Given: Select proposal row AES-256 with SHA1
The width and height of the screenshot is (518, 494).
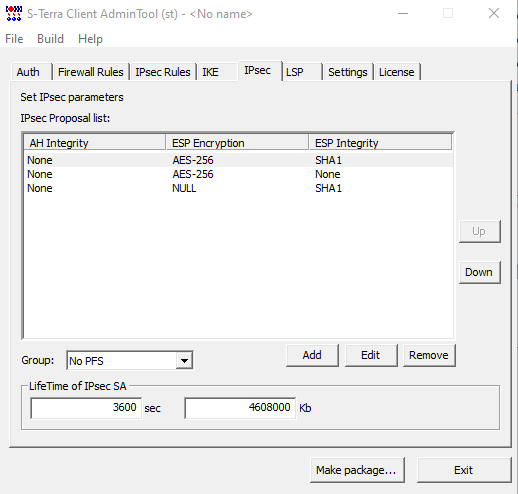Looking at the screenshot, I should [238, 160].
